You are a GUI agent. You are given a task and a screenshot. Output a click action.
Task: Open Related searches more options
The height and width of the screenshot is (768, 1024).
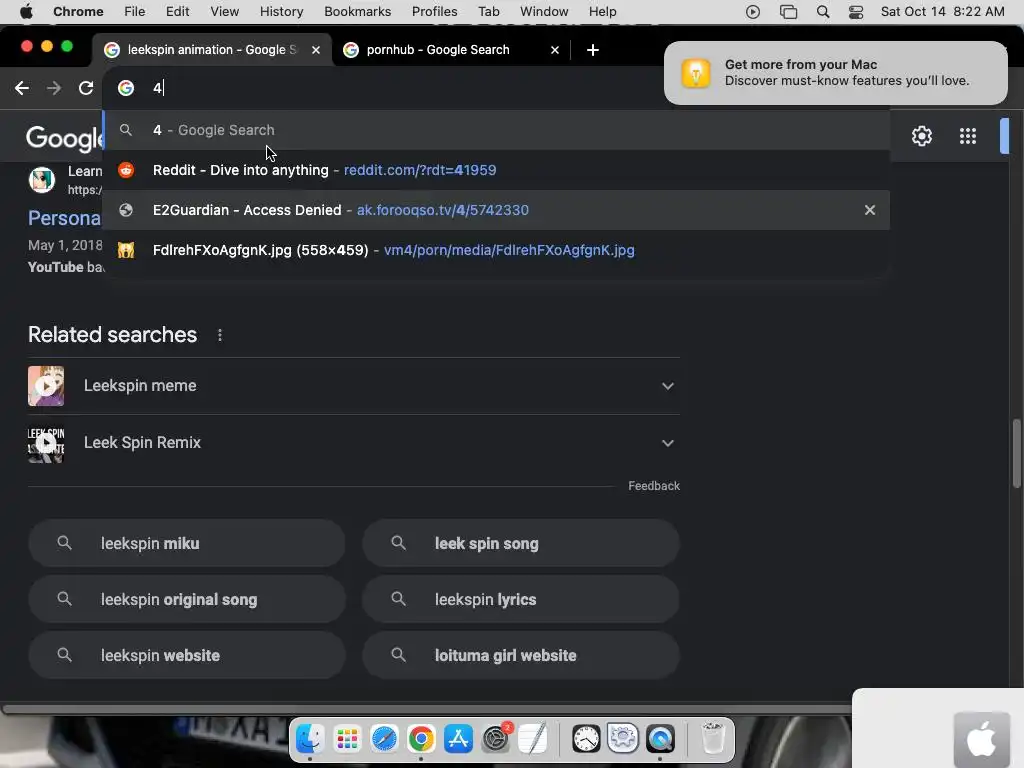(220, 335)
